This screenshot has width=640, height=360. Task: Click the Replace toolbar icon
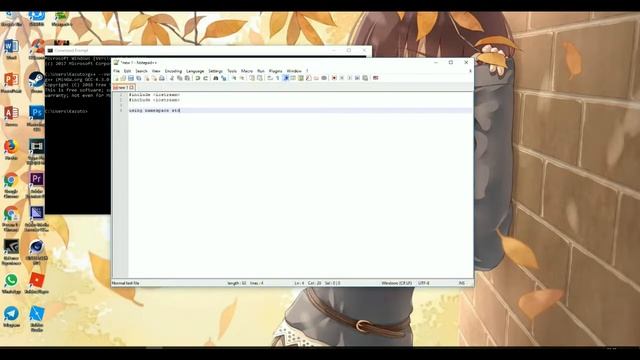click(224, 78)
